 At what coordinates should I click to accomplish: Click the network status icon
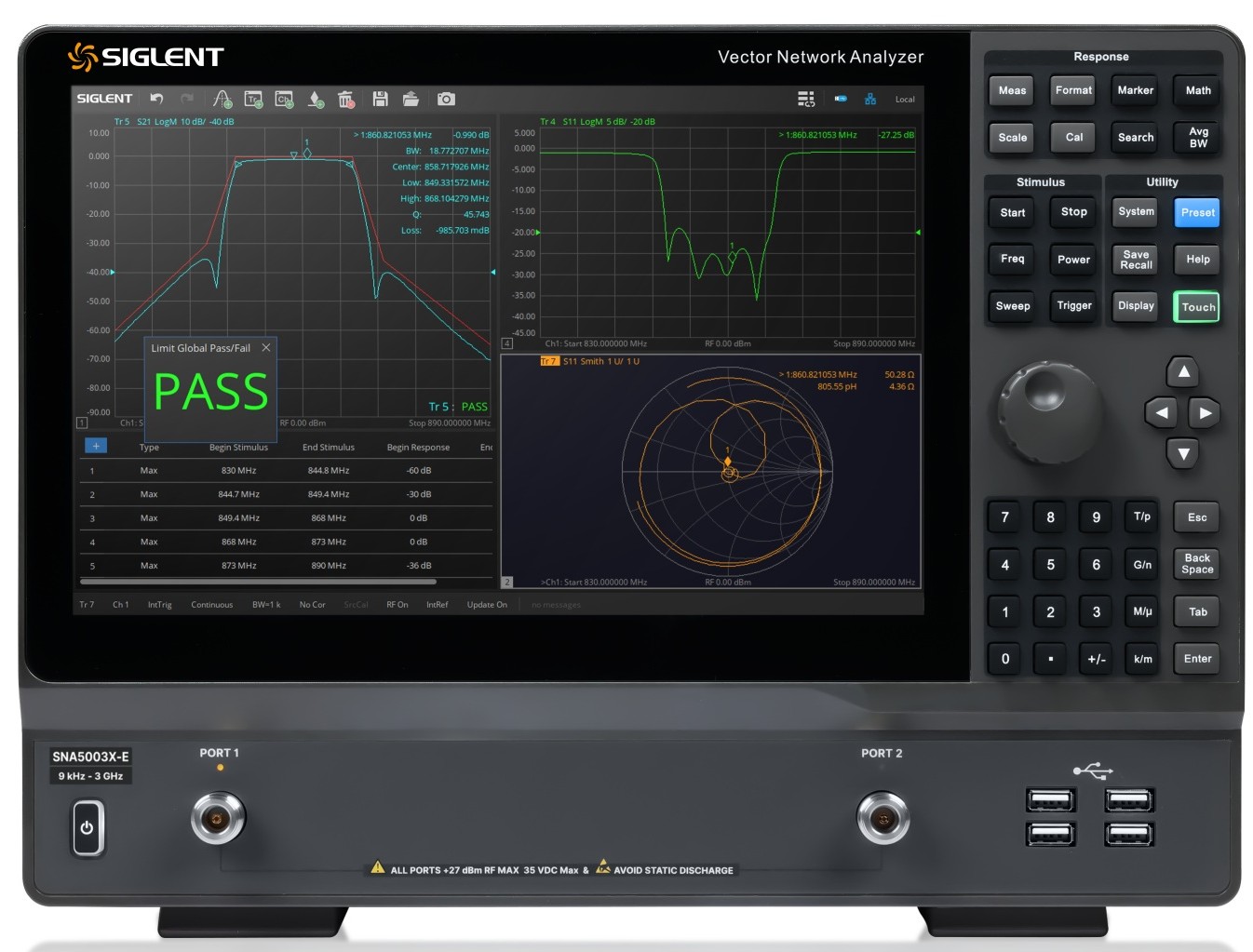click(x=870, y=99)
